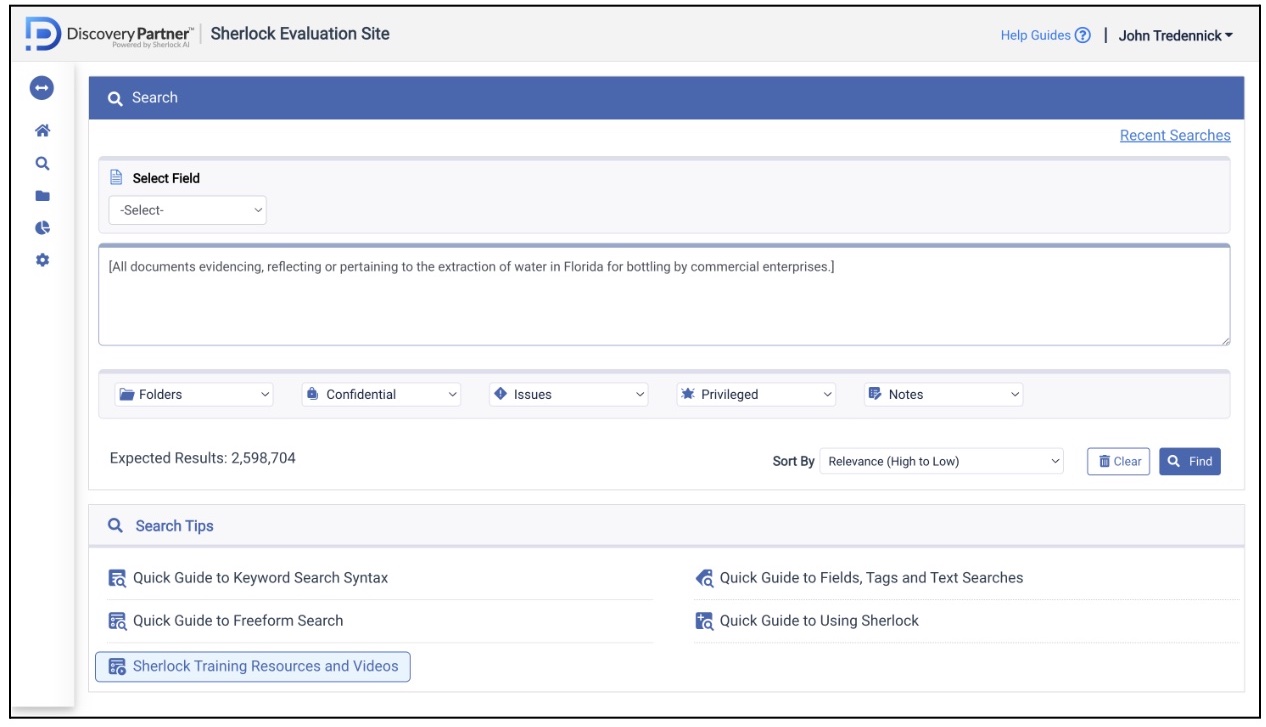Open the Privileged filter dropdown

pos(756,395)
